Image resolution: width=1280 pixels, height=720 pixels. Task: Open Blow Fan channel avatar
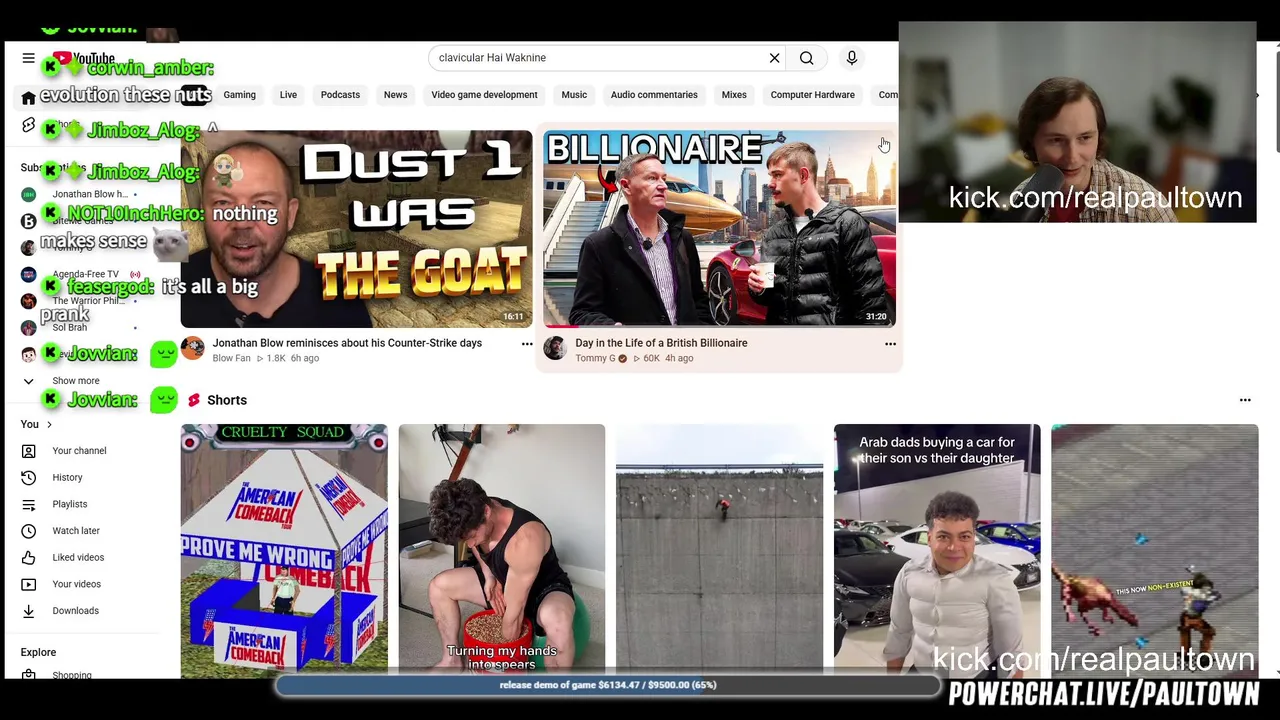click(192, 348)
